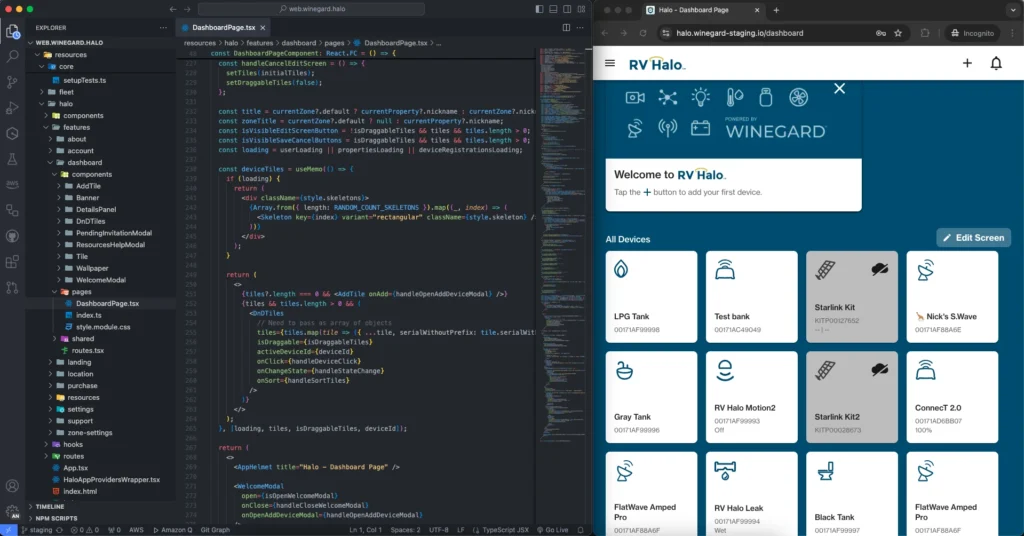Screen dimensions: 1024x536
Task: Open the ConnecT 2.0 device tile
Action: [952, 397]
